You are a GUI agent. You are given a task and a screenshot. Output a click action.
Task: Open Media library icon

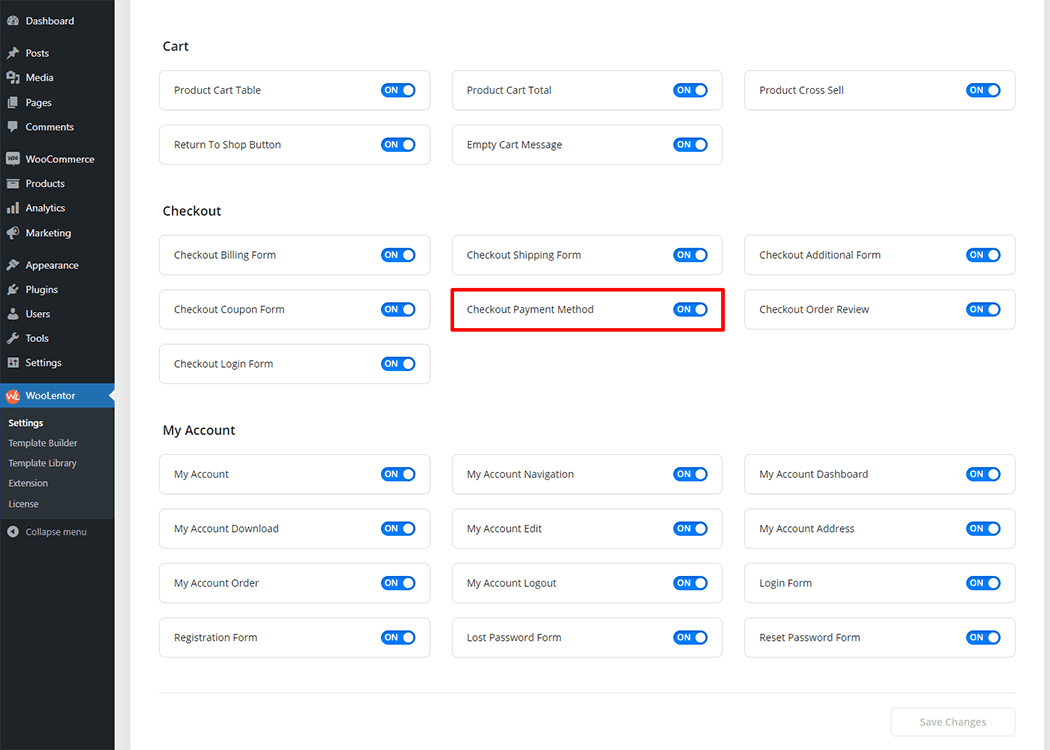pyautogui.click(x=12, y=78)
